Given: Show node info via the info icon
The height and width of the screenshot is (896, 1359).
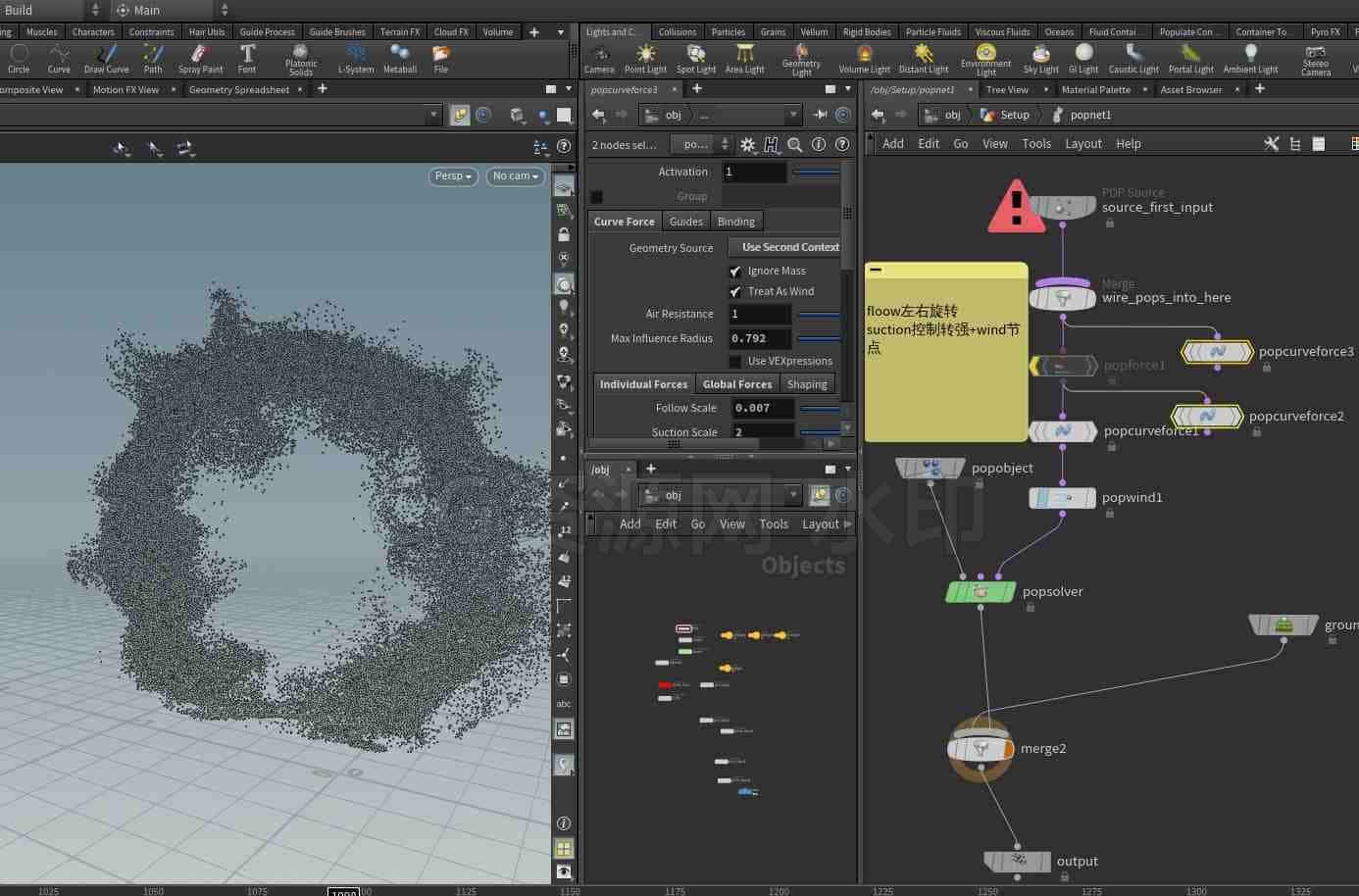Looking at the screenshot, I should point(819,144).
